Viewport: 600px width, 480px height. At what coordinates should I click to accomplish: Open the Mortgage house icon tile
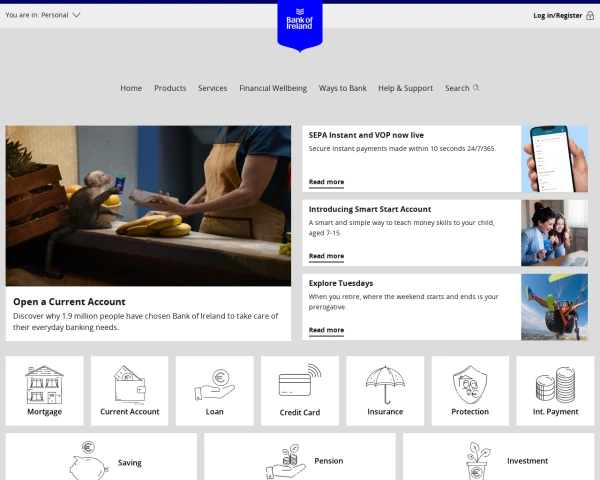point(44,384)
